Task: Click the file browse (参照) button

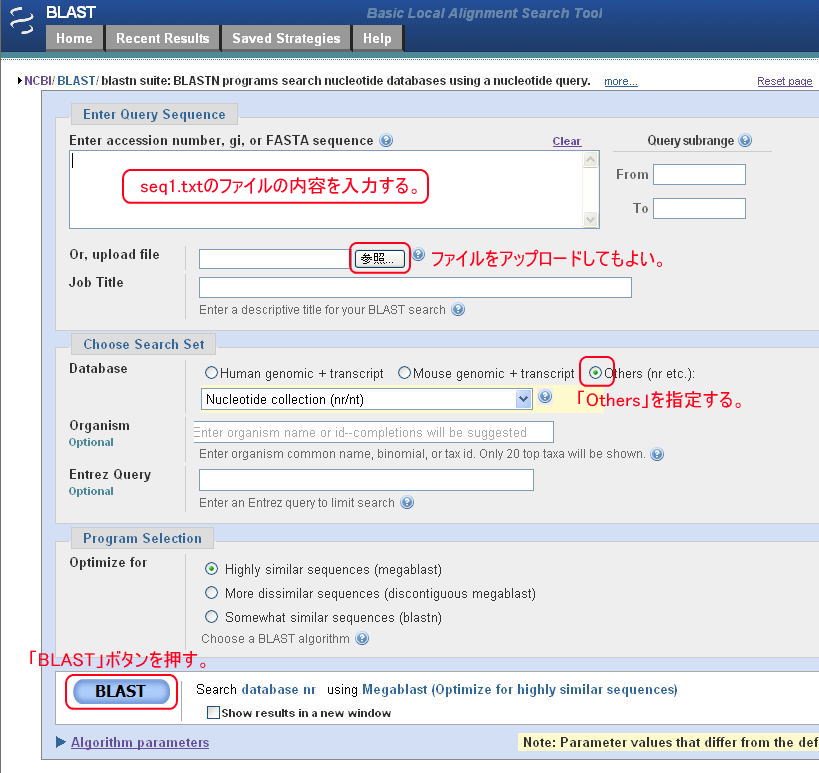Action: (x=380, y=259)
